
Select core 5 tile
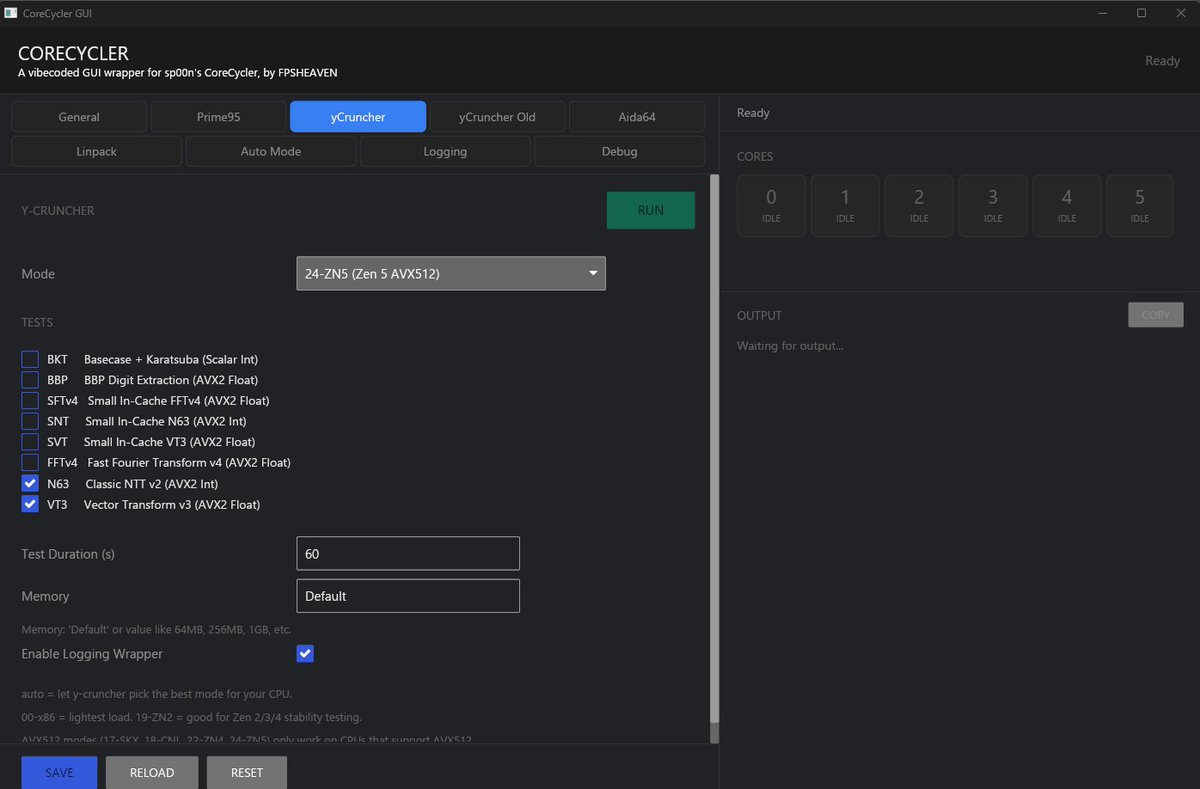(1140, 206)
